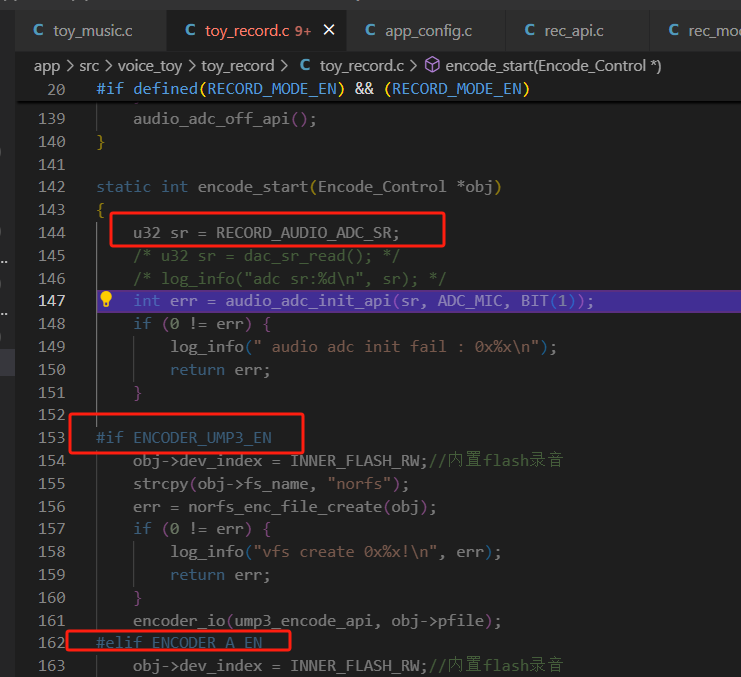Click the toy_record.c breadcrumb file entry

tap(362, 66)
